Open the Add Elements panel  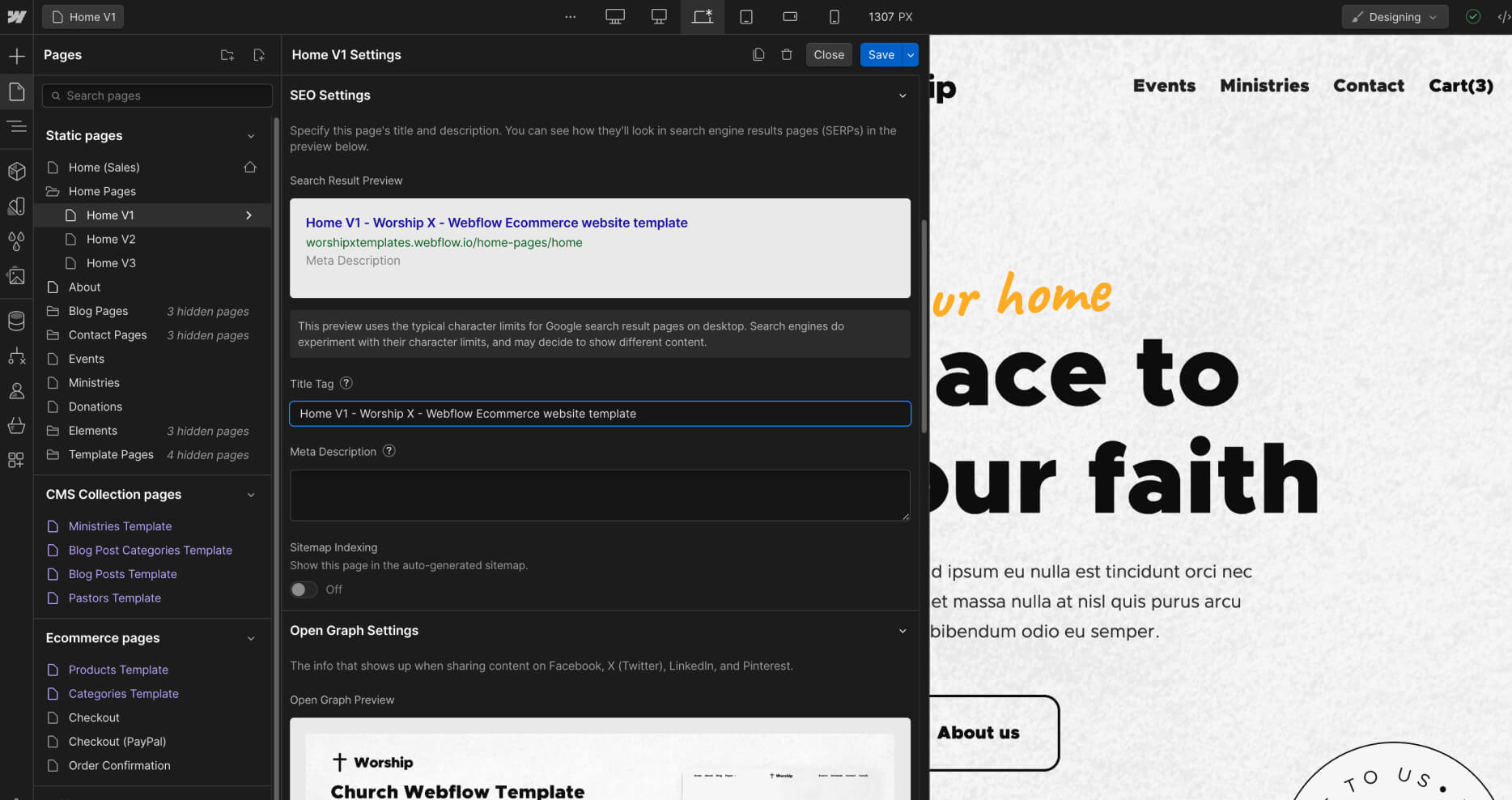pos(17,55)
